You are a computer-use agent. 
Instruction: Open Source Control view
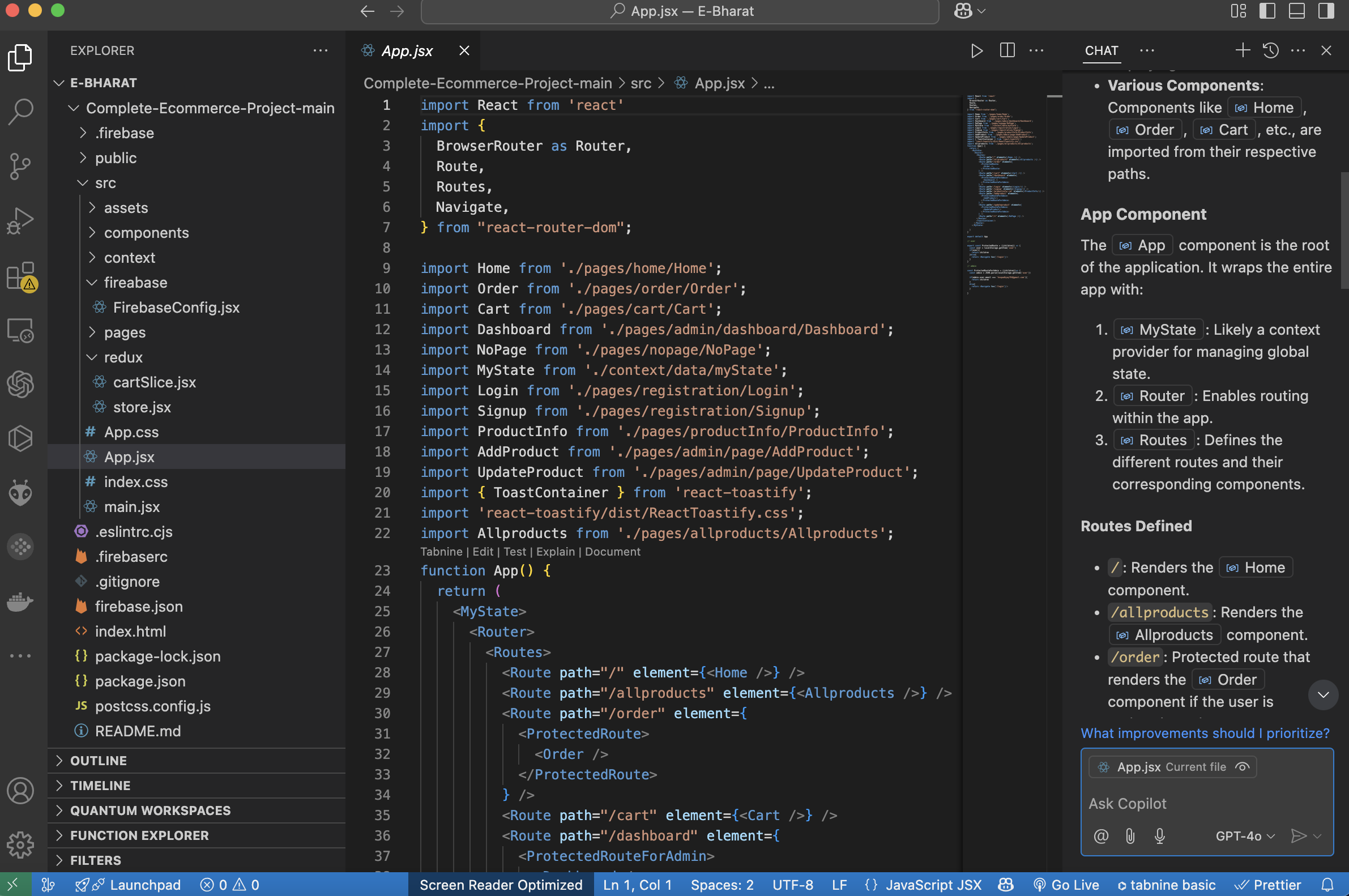[20, 167]
